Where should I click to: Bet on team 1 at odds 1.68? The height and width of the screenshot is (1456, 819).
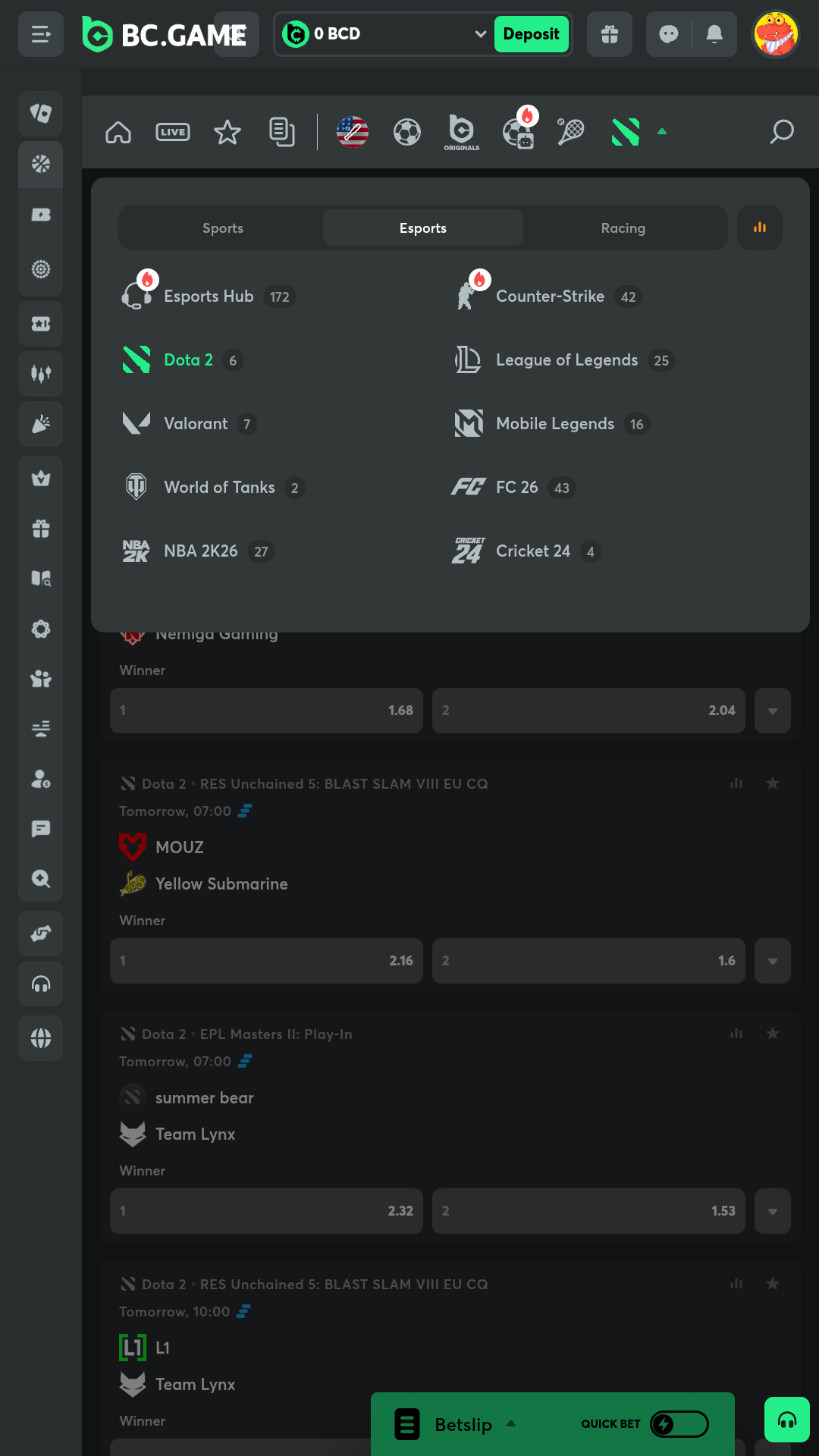[266, 711]
